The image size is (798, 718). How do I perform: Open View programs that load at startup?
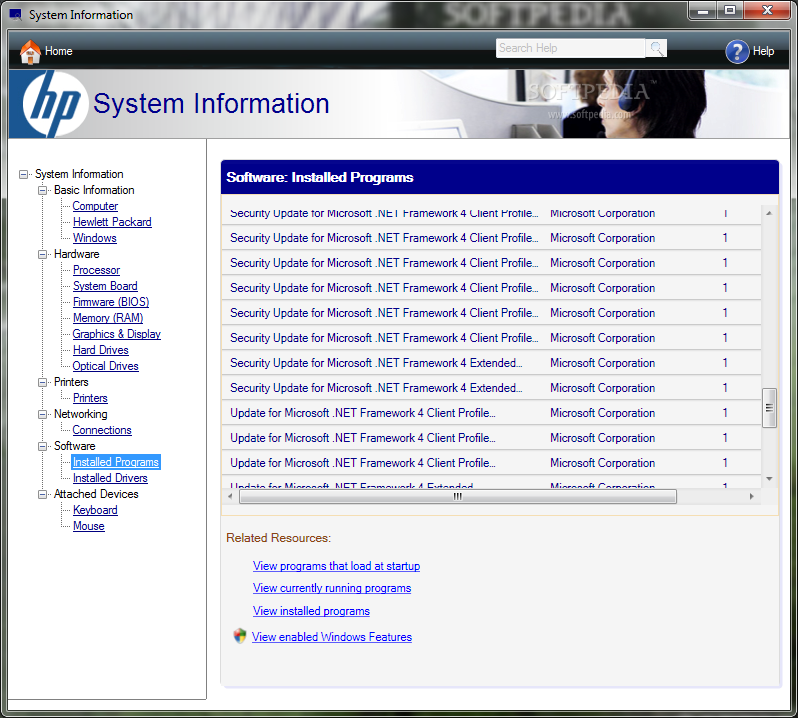[x=336, y=566]
